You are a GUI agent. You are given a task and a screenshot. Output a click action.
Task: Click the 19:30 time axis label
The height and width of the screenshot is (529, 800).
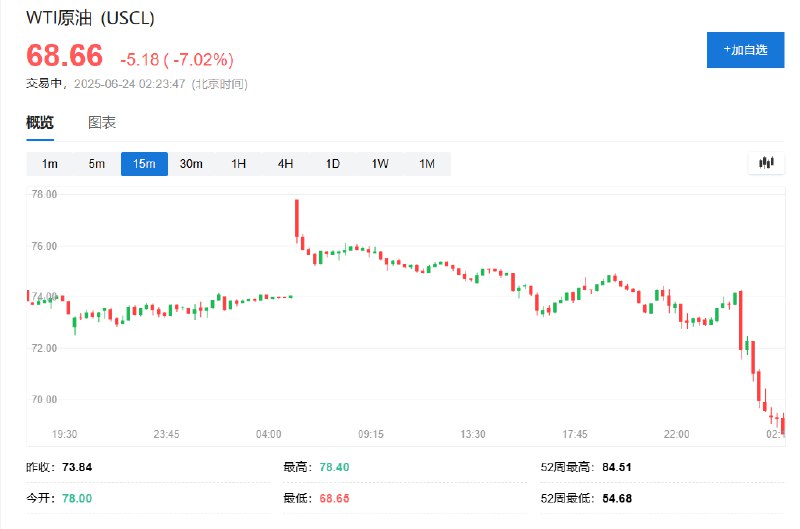coord(64,434)
